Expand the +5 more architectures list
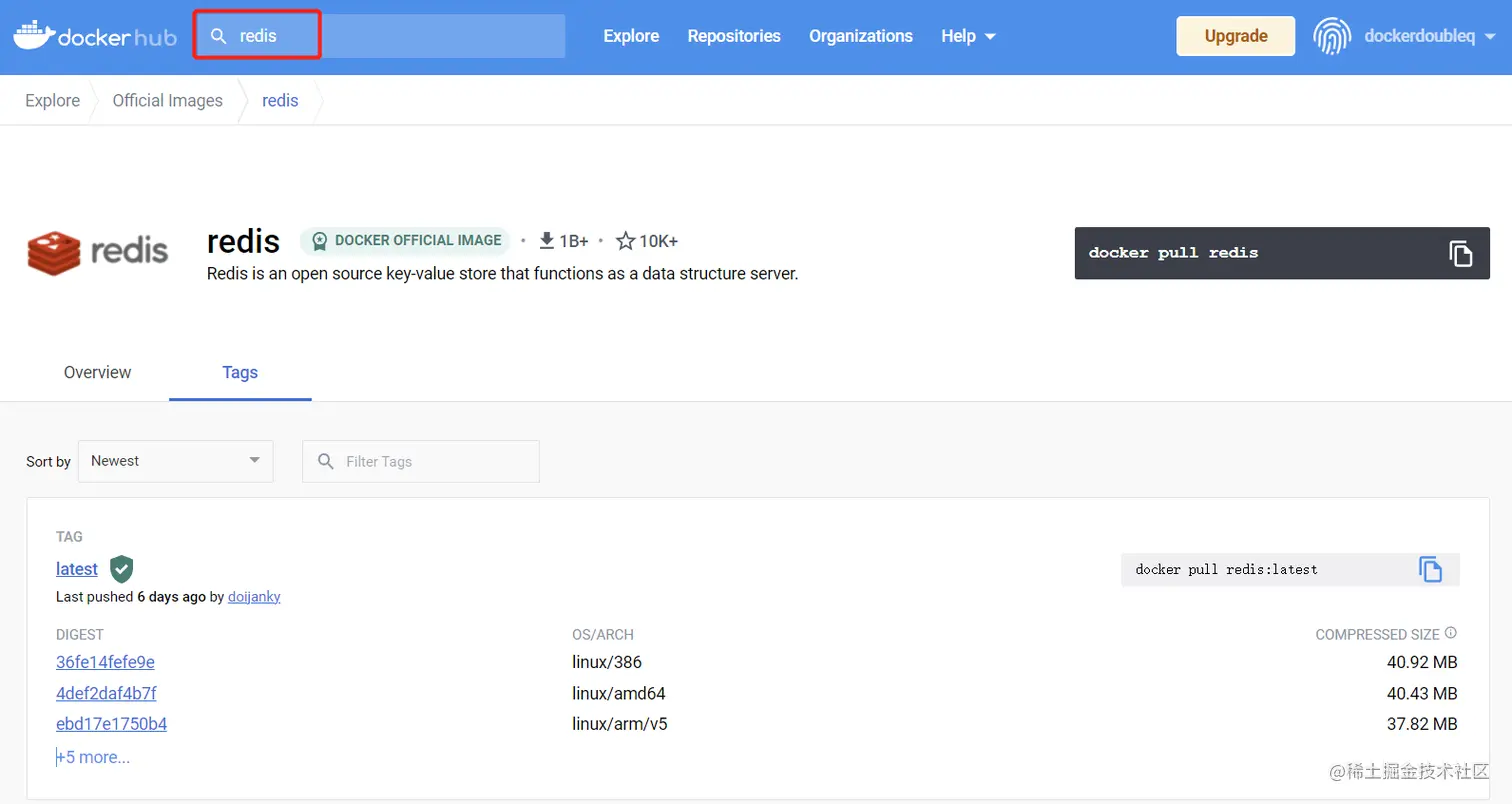The height and width of the screenshot is (804, 1512). point(93,757)
